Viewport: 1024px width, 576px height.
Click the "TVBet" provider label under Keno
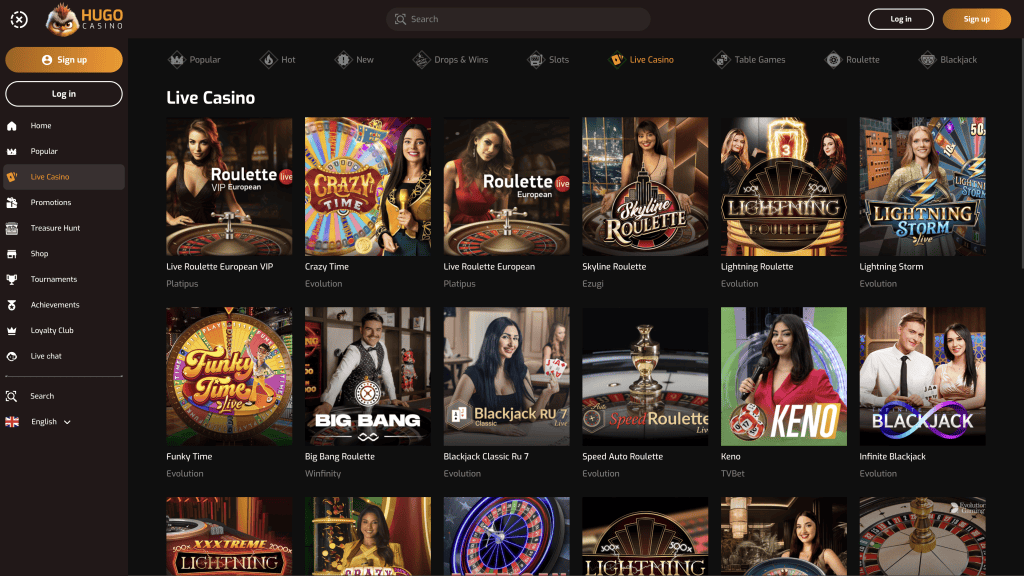[733, 473]
